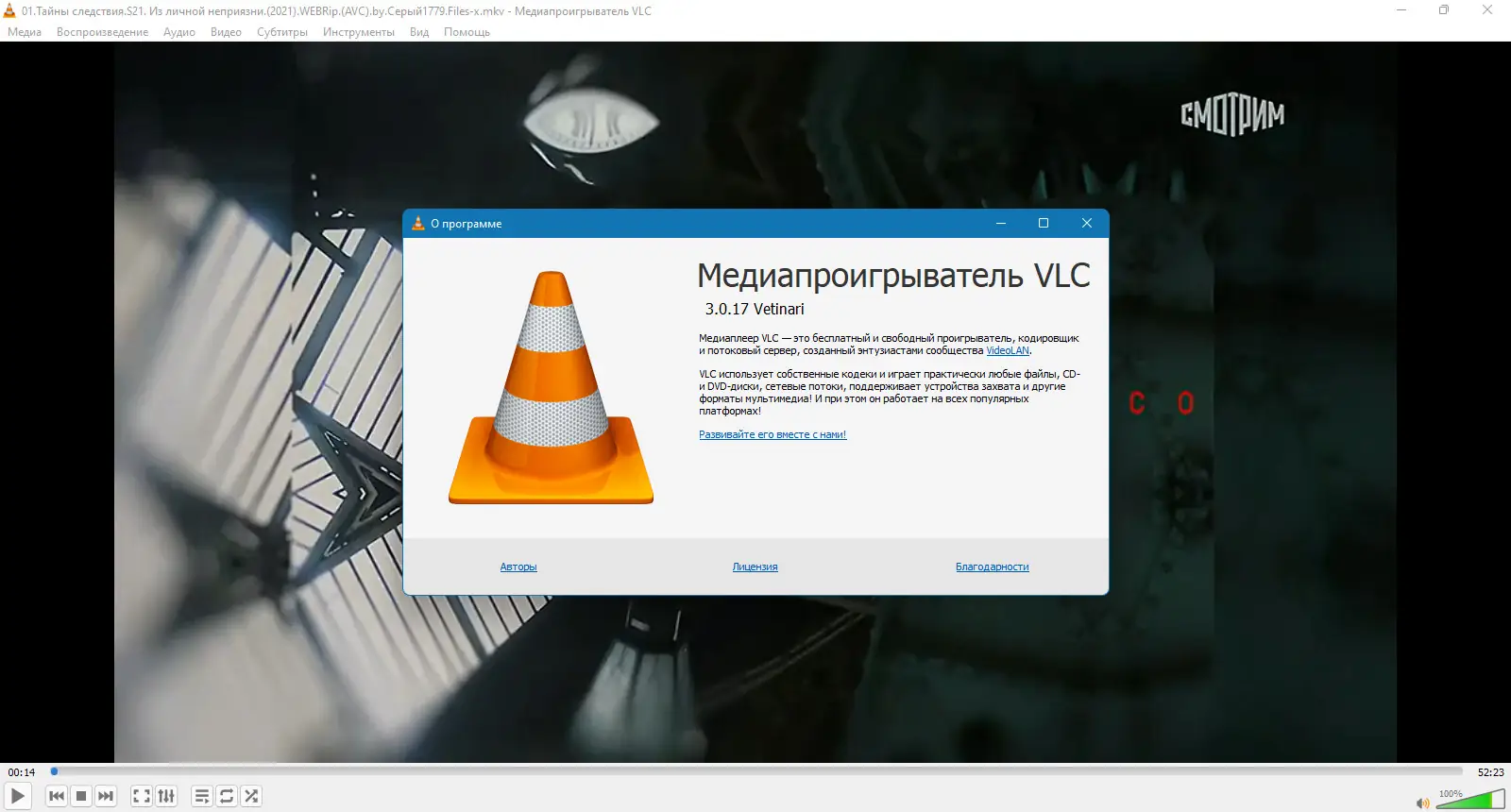
Task: Click the elapsed time 00:14 label
Action: coord(22,772)
